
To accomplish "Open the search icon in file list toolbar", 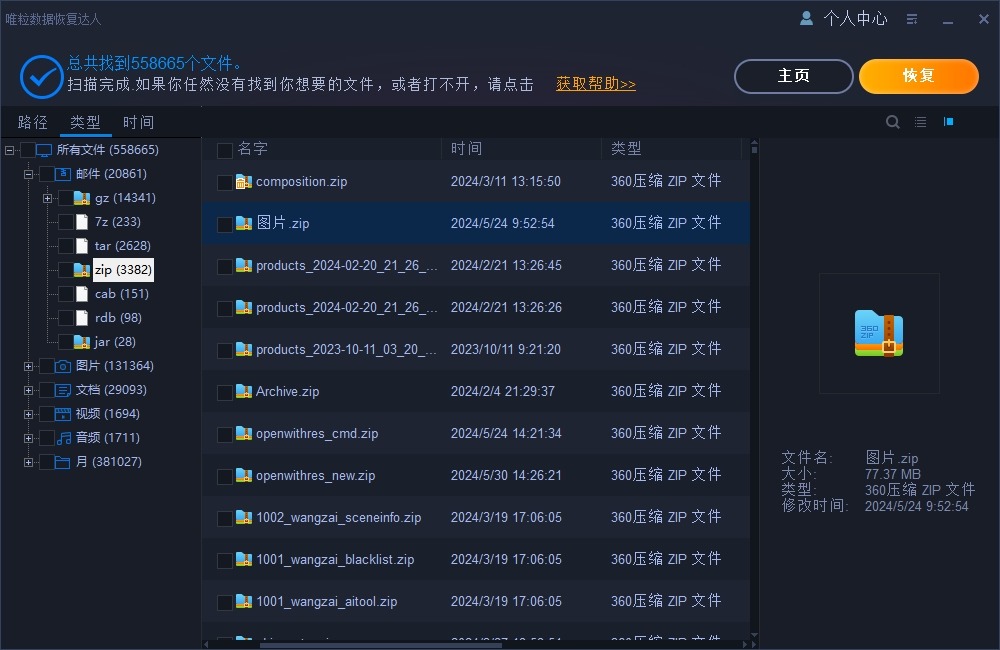I will pos(893,121).
